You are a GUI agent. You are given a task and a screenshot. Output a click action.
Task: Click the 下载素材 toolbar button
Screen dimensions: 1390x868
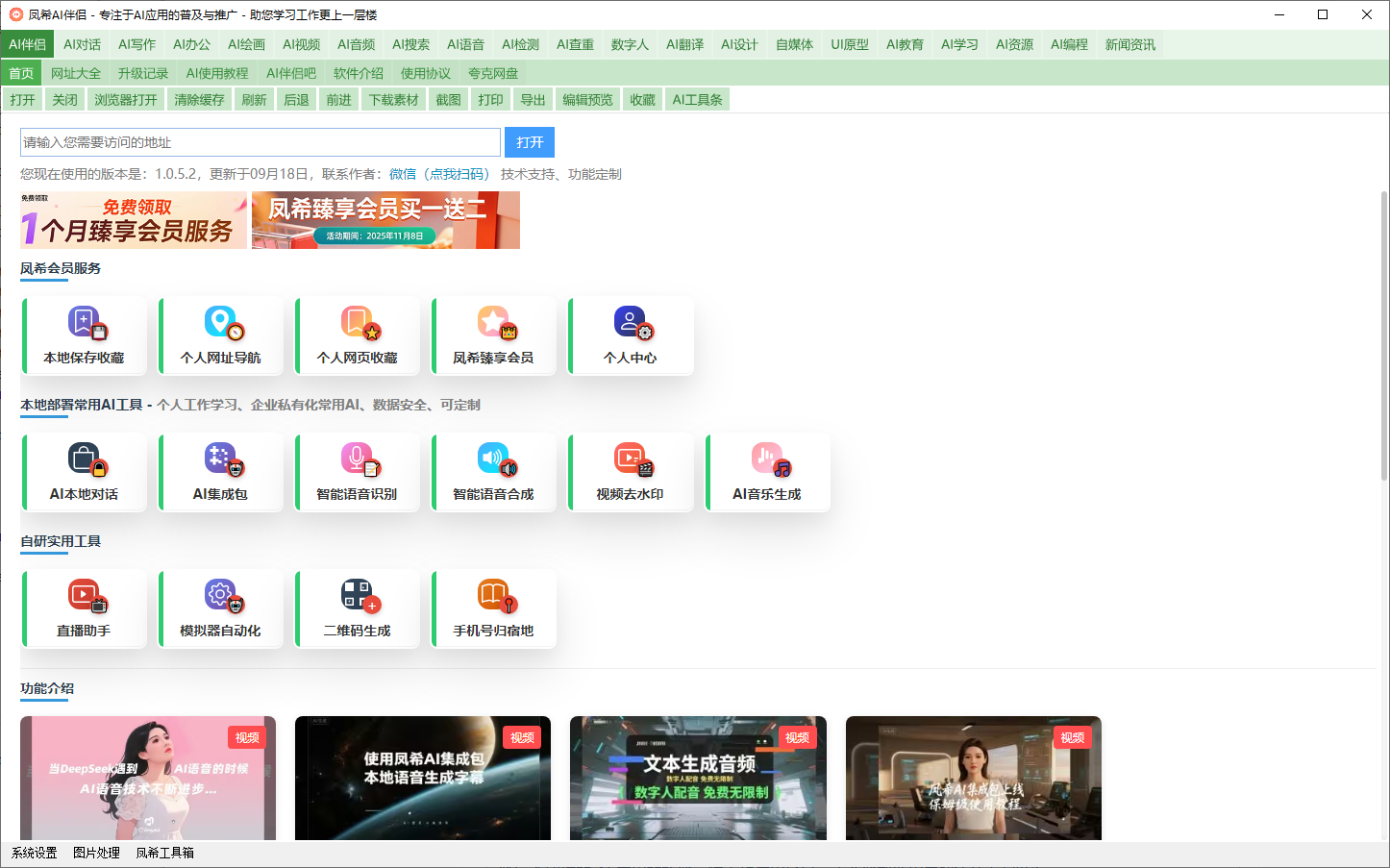click(394, 100)
